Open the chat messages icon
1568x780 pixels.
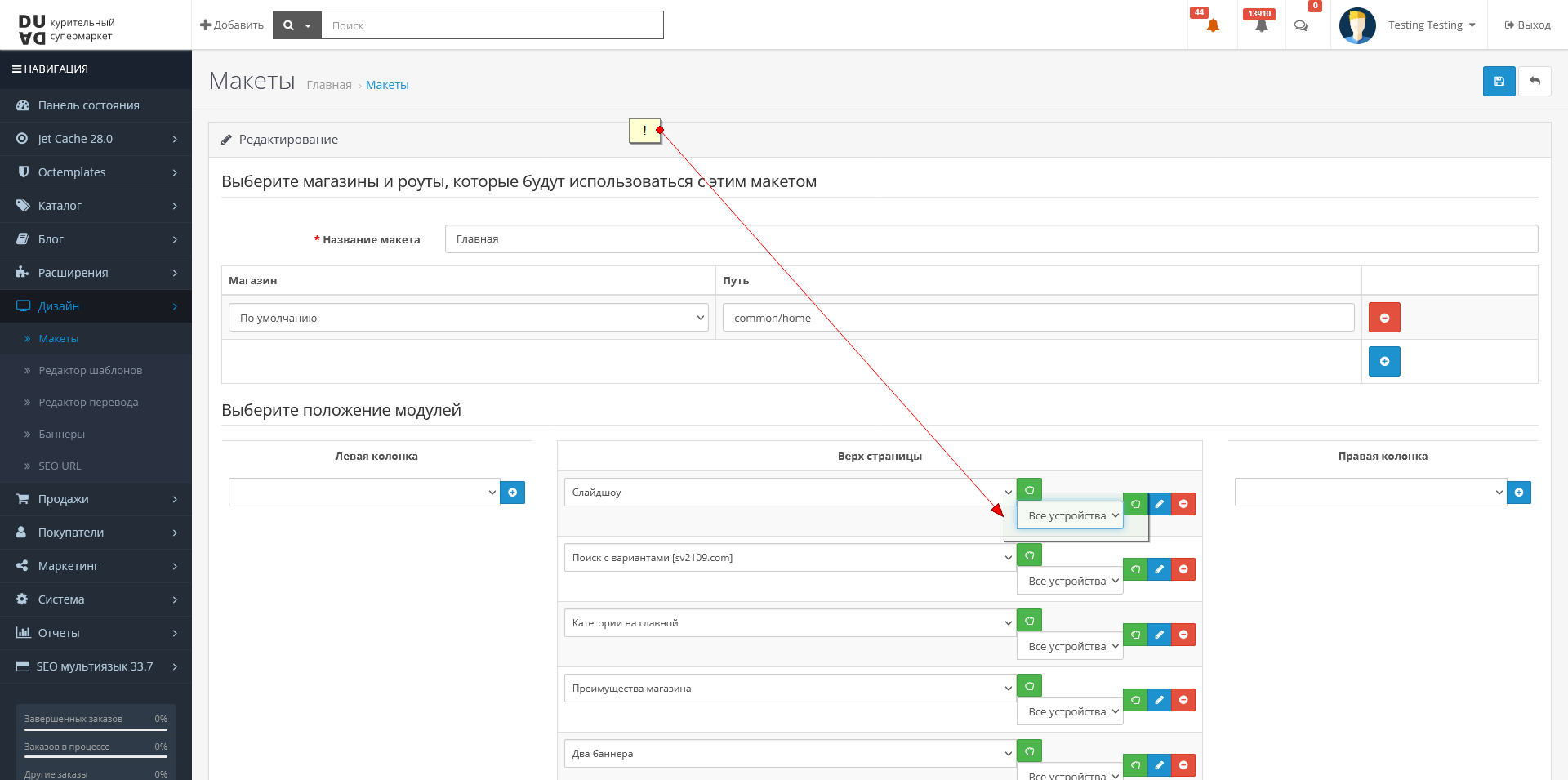click(x=1301, y=25)
